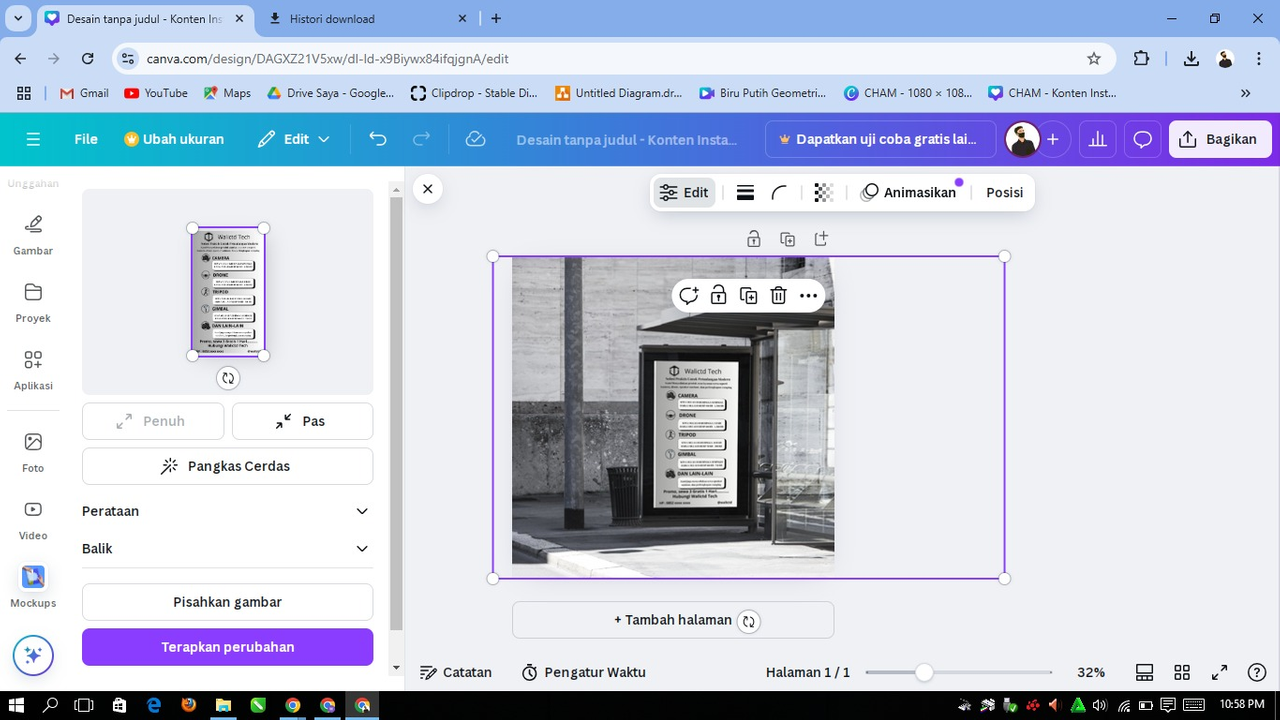This screenshot has width=1280, height=720.
Task: Open the transparency checkerboard control
Action: tap(823, 193)
